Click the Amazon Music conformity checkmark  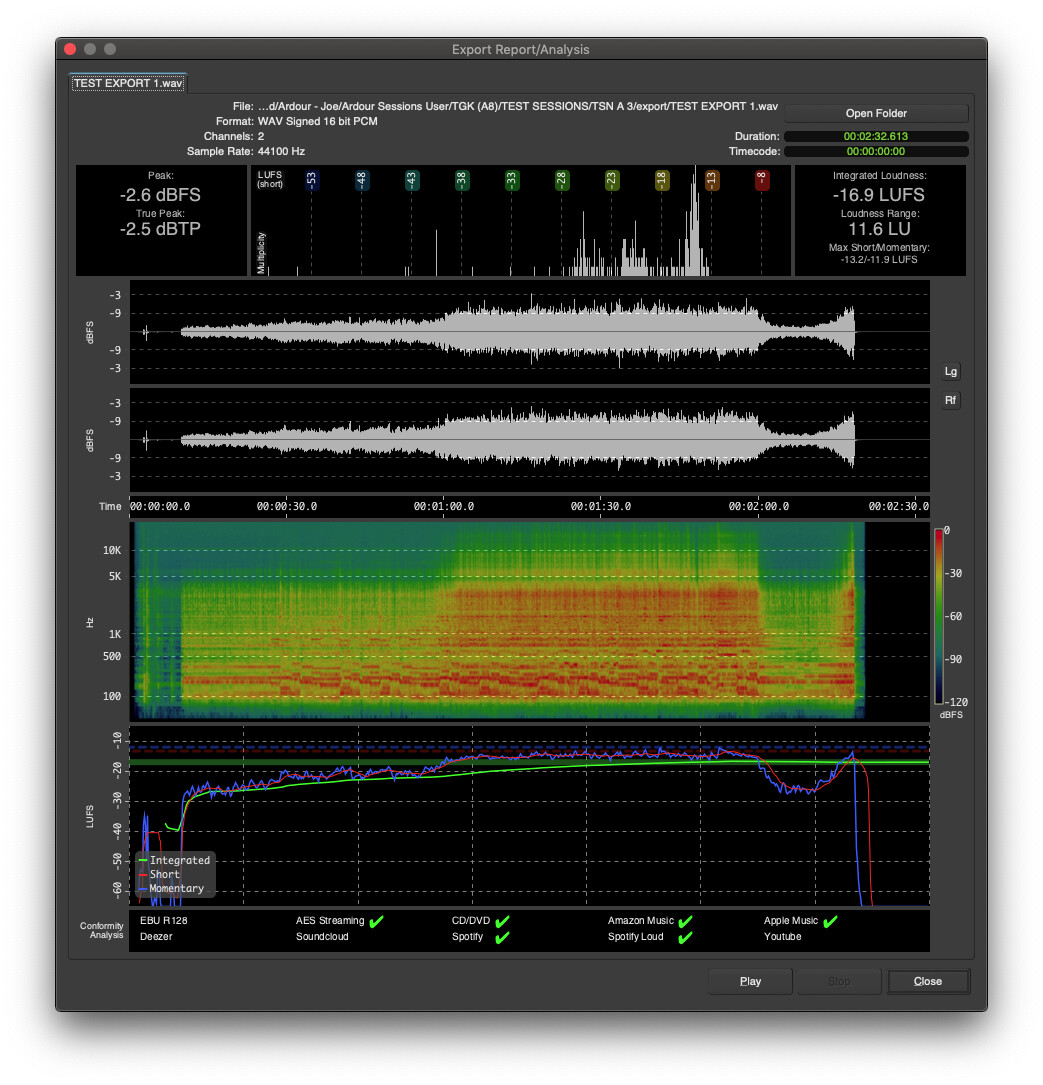[x=685, y=921]
